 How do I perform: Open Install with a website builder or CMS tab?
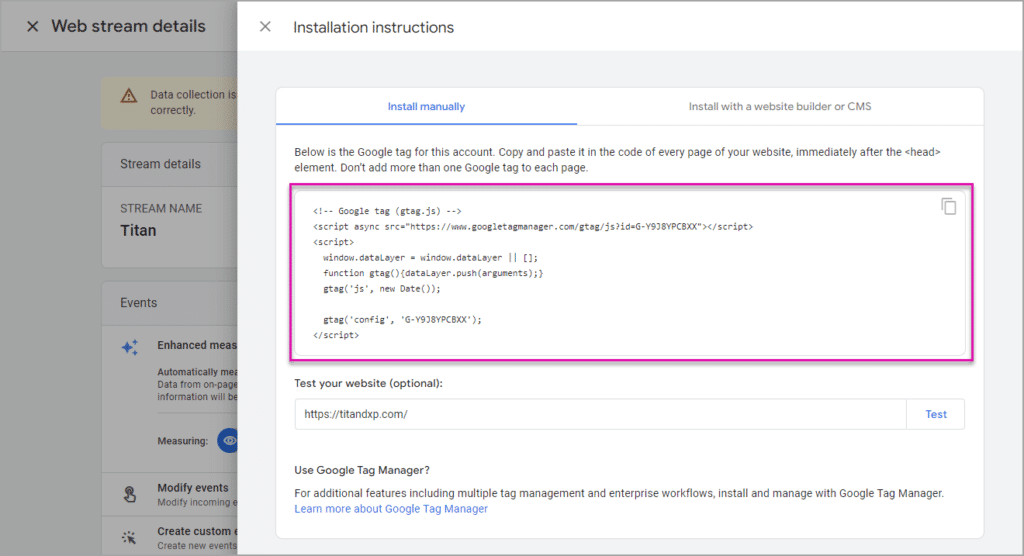tap(780, 106)
